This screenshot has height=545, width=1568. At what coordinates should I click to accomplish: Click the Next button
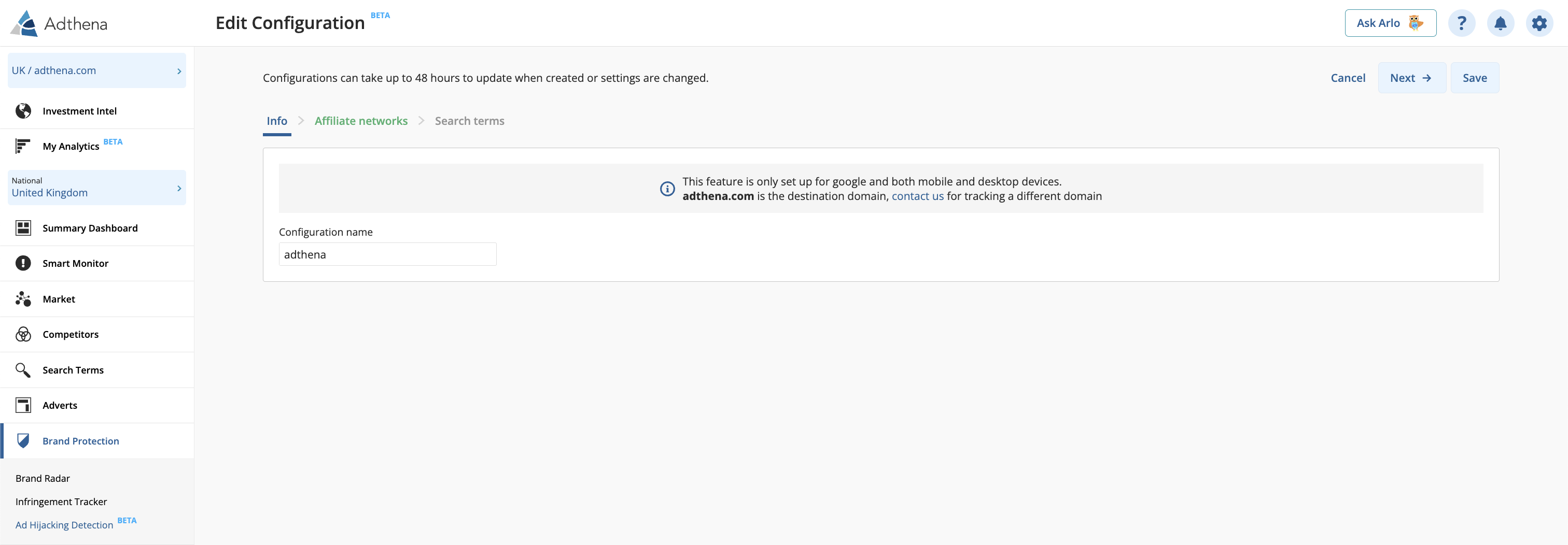pyautogui.click(x=1411, y=78)
